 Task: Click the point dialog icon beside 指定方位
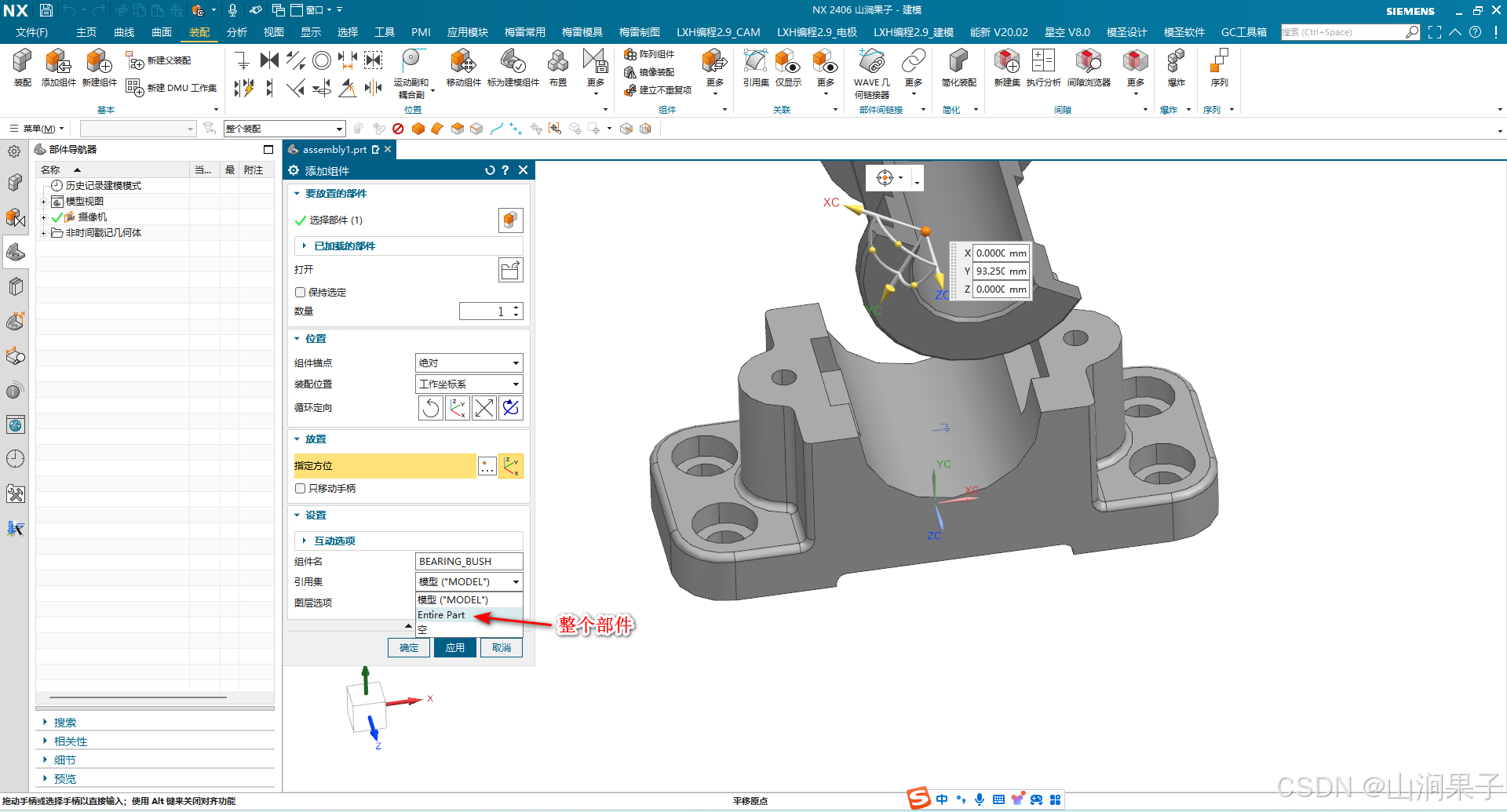pyautogui.click(x=487, y=466)
